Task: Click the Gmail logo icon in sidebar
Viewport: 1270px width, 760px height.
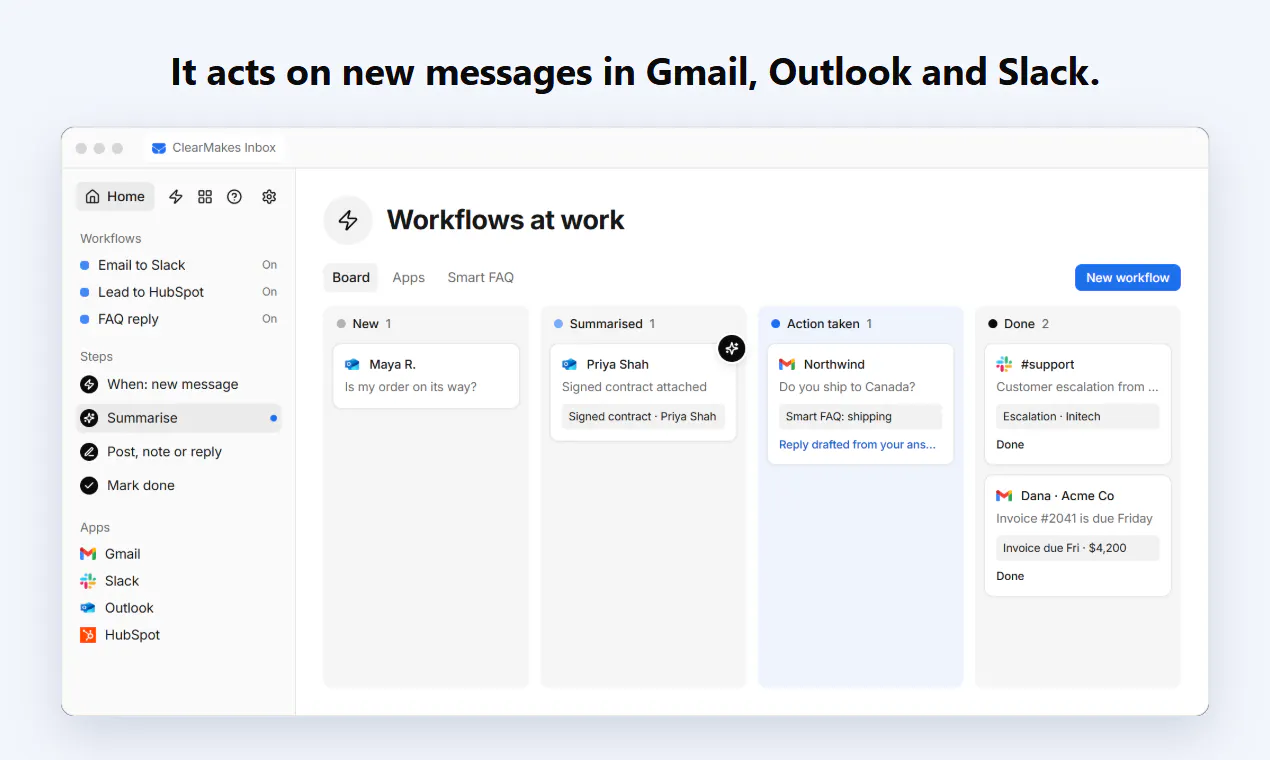Action: [88, 554]
